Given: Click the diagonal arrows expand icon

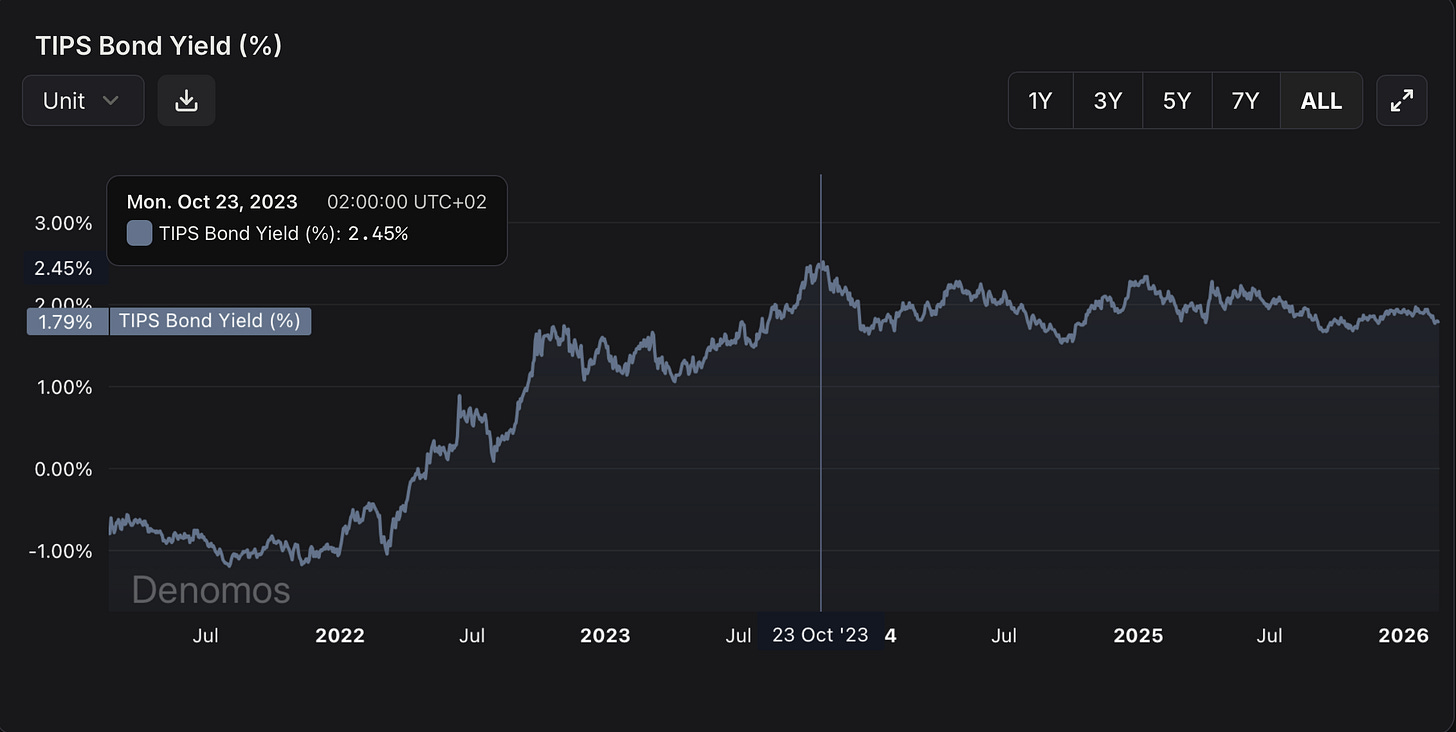Looking at the screenshot, I should pos(1402,100).
